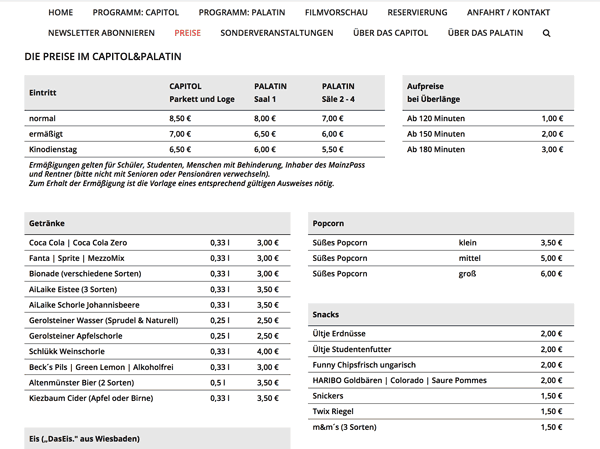Open PROGRAMM: CAPITOL page

(135, 12)
